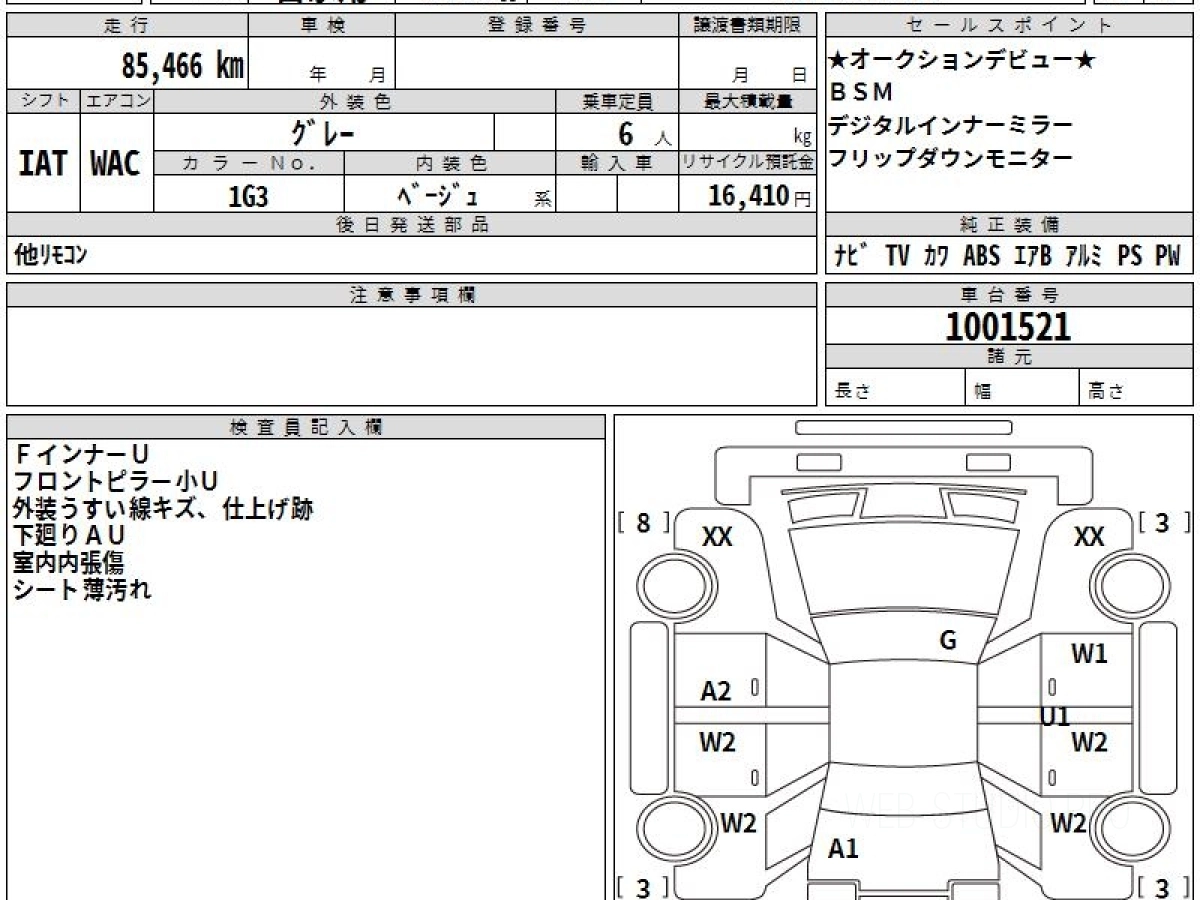Click the 譲渡書類期限 header
The width and height of the screenshot is (1200, 900).
(748, 26)
